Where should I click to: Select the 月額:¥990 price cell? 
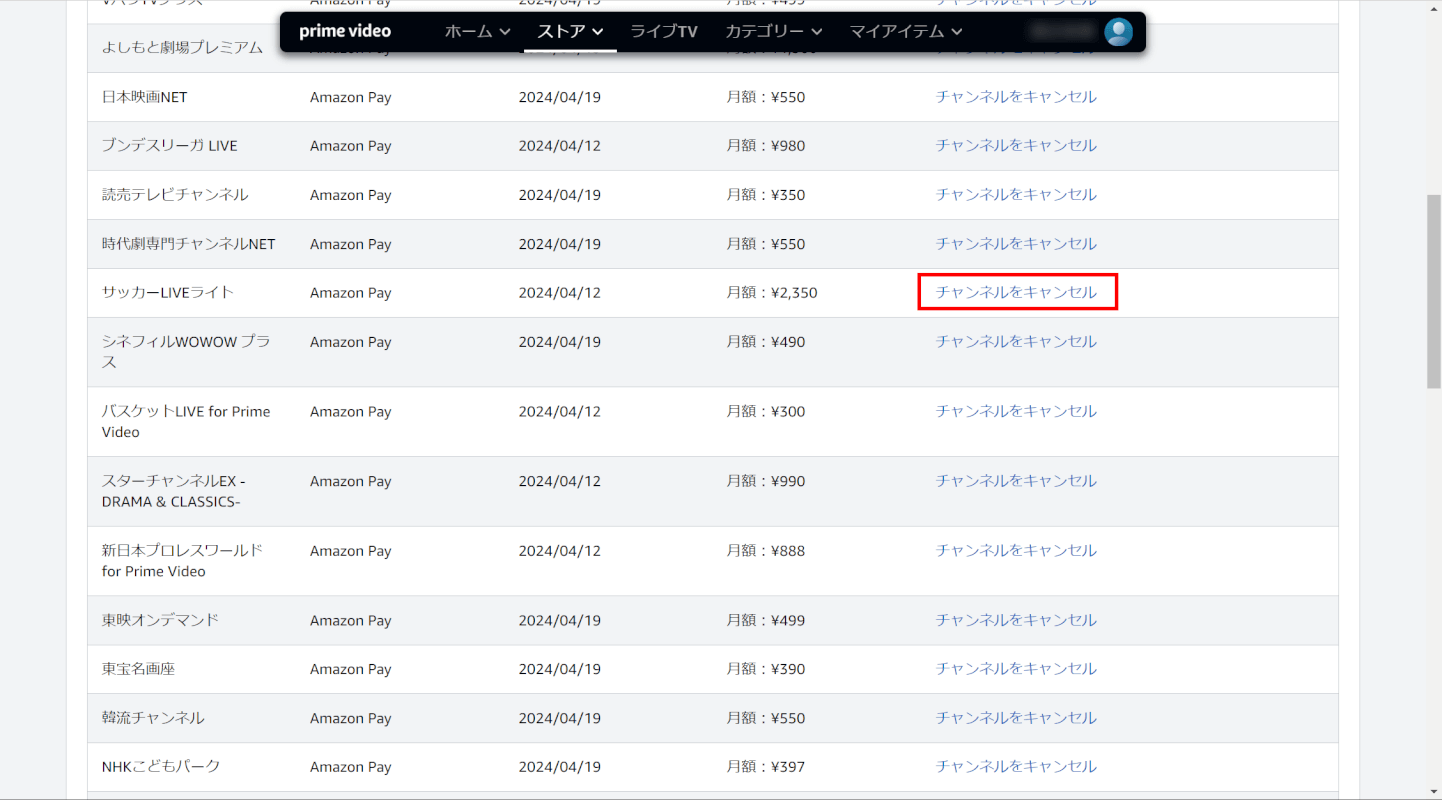[x=766, y=481]
